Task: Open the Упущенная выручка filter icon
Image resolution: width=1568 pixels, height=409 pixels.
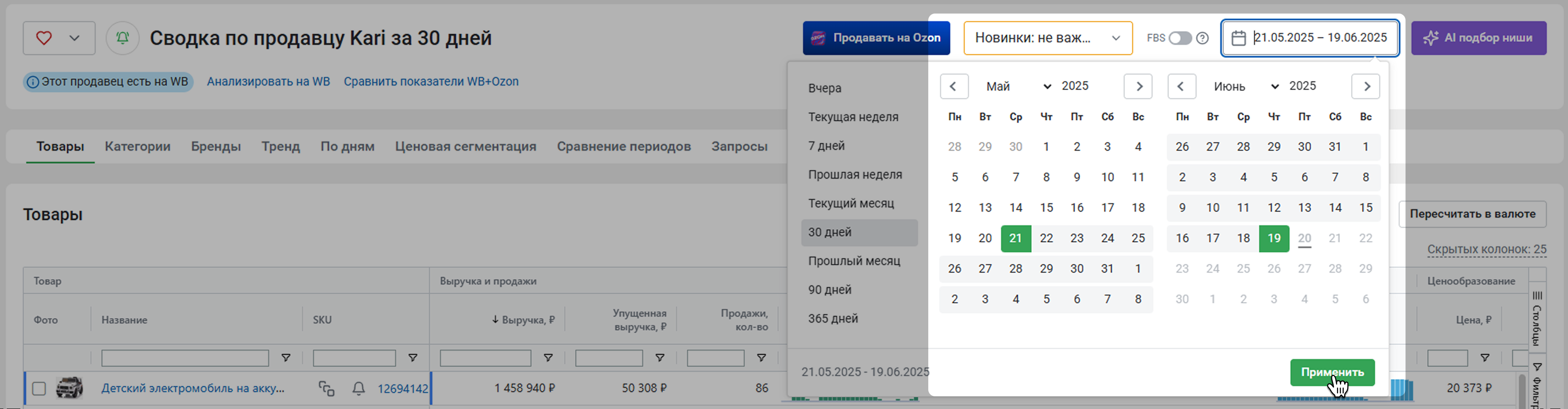Action: pyautogui.click(x=660, y=359)
